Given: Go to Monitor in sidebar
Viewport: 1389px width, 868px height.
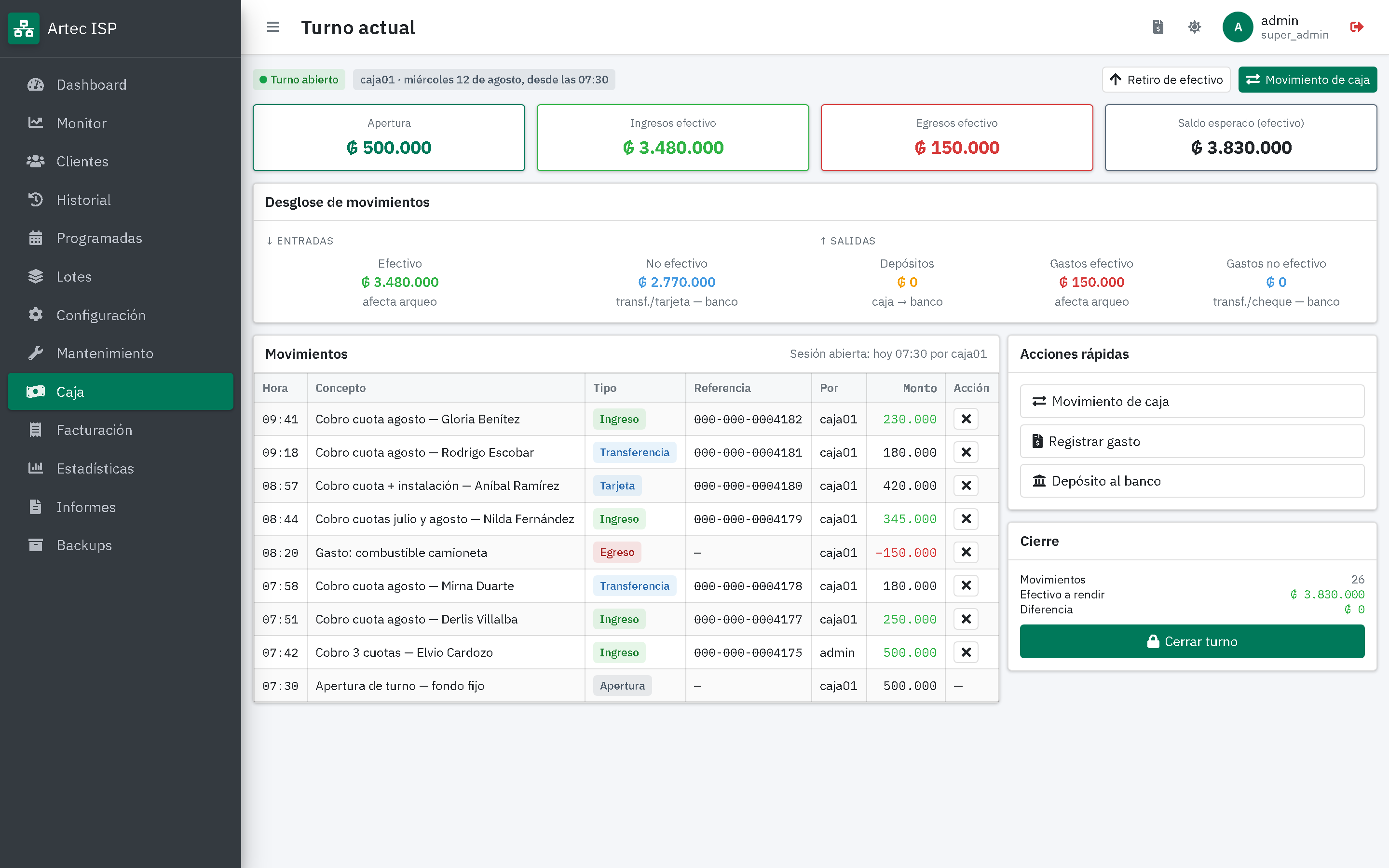Looking at the screenshot, I should click(121, 123).
